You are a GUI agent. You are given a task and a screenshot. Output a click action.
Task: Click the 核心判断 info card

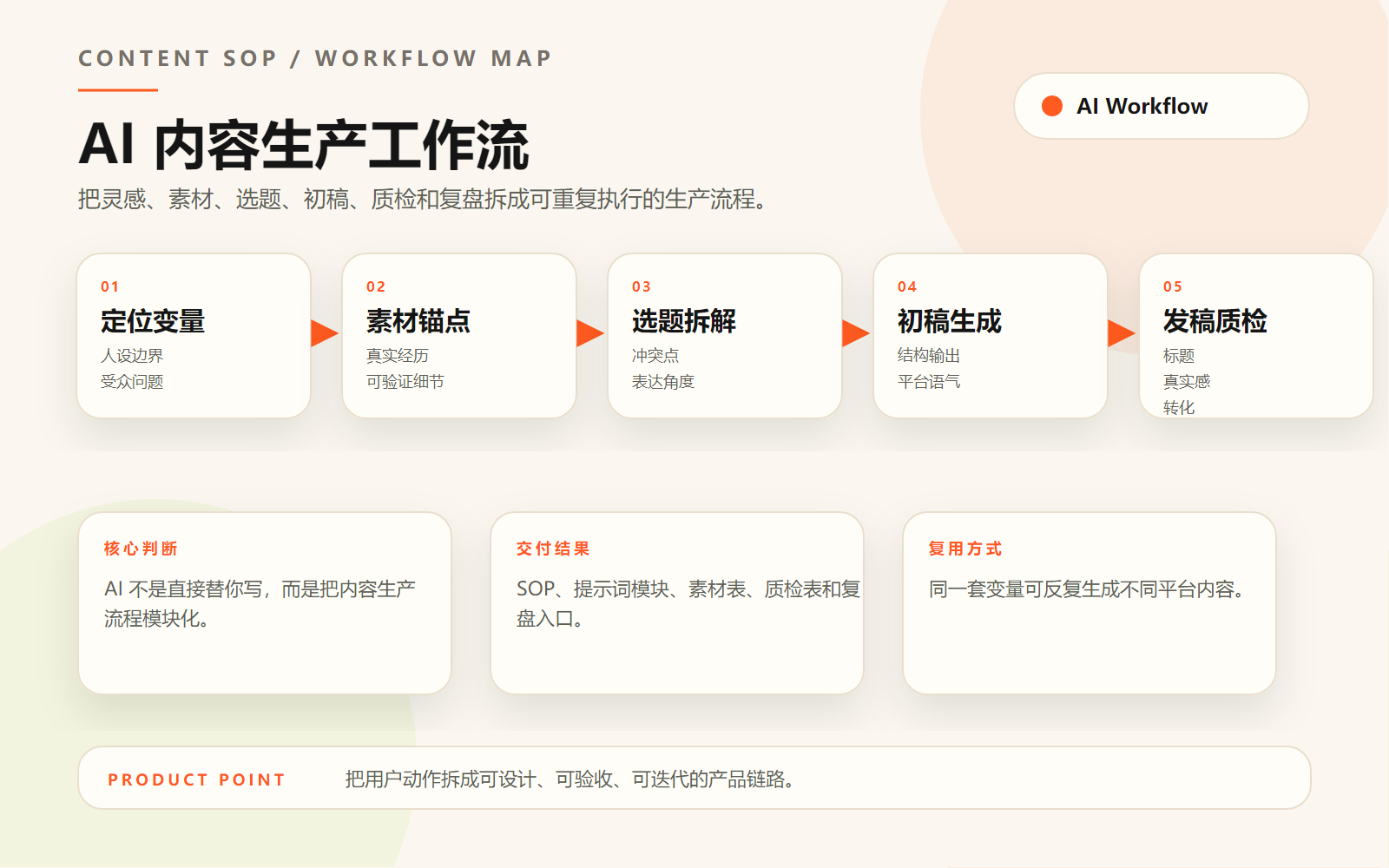(x=265, y=603)
